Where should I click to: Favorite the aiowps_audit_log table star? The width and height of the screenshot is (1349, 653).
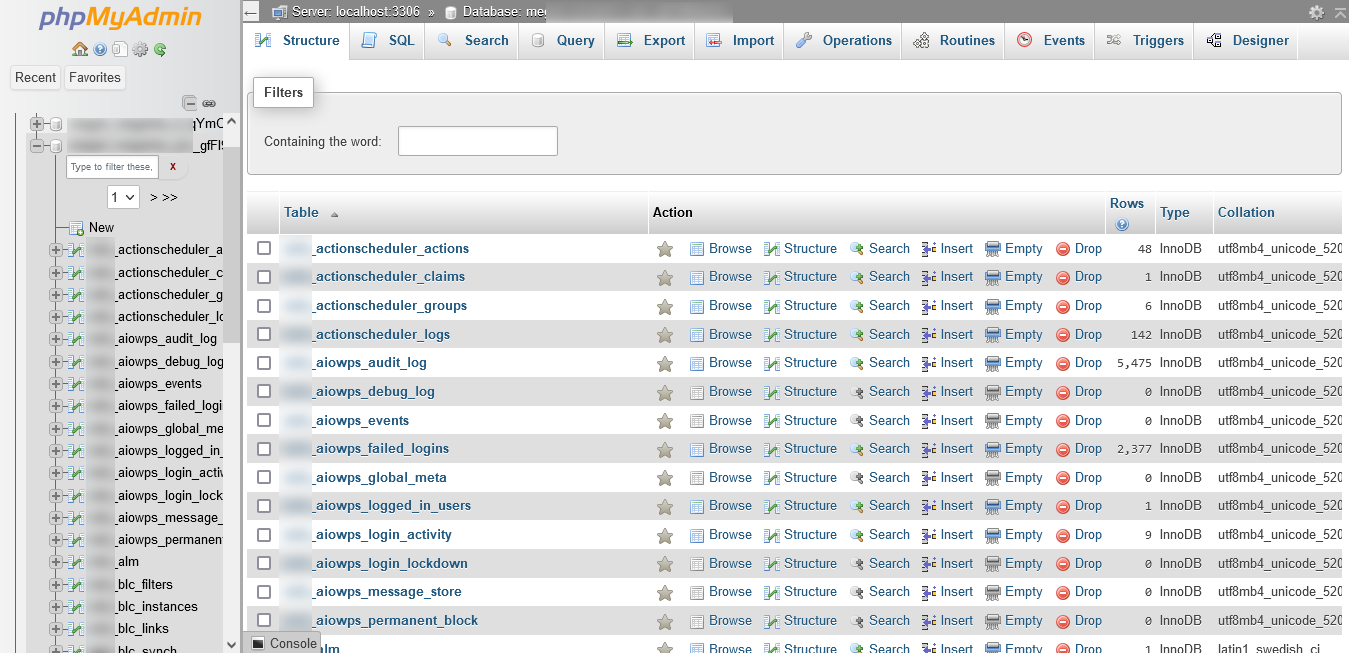665,363
